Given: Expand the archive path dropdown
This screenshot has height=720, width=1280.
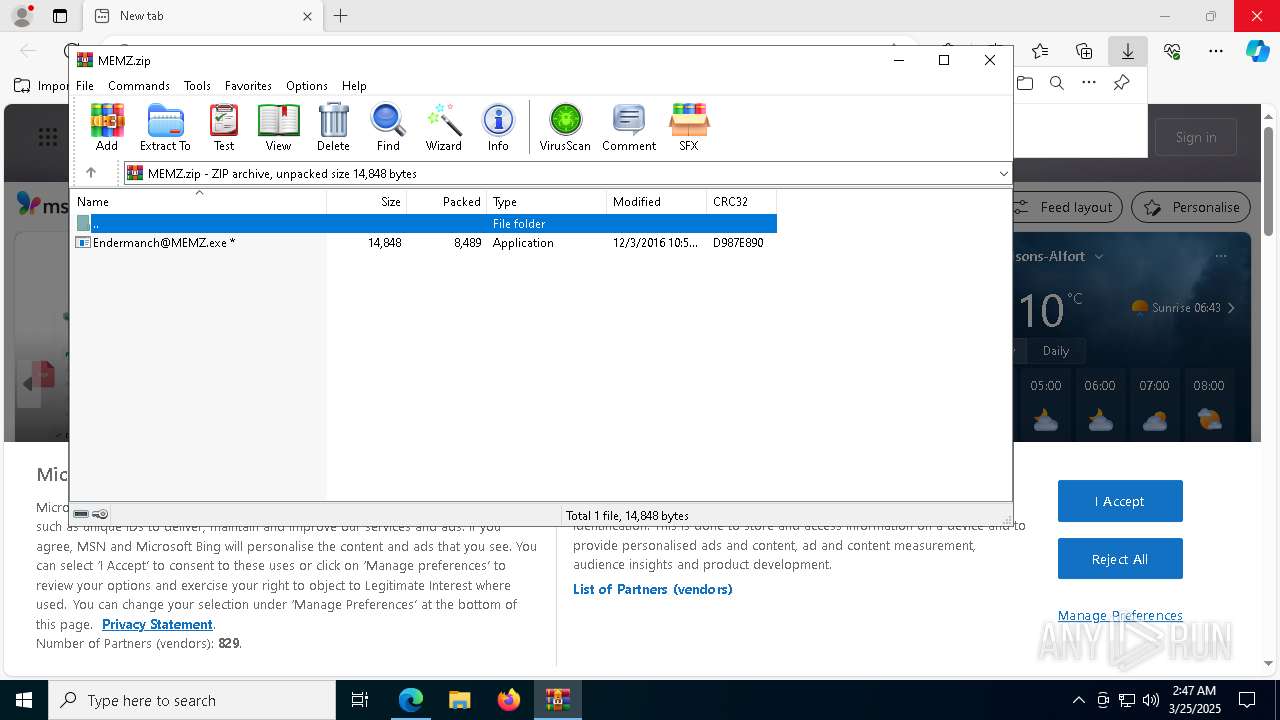Looking at the screenshot, I should [x=1003, y=173].
